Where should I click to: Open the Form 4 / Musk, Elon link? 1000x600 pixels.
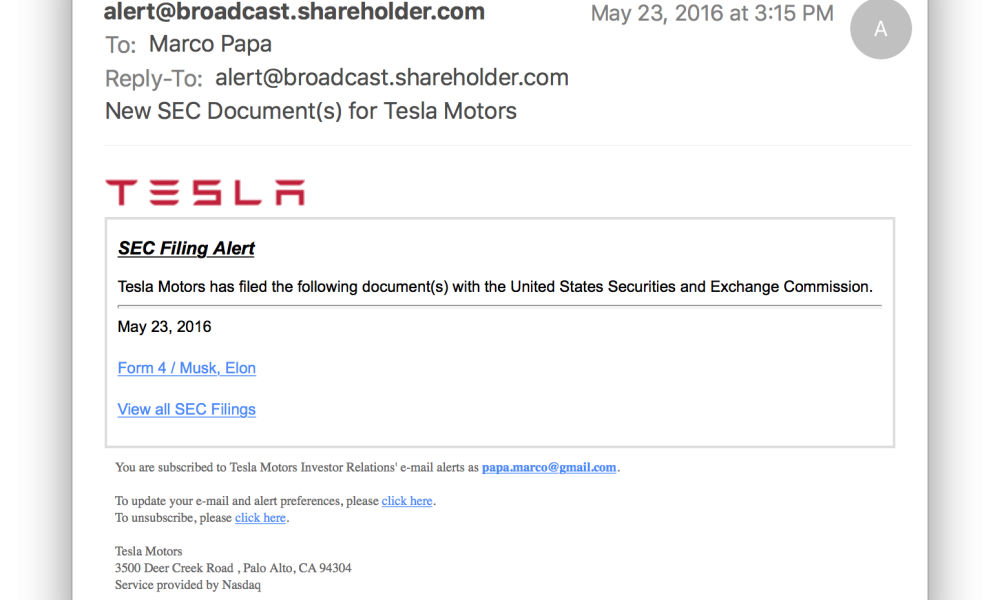(187, 368)
